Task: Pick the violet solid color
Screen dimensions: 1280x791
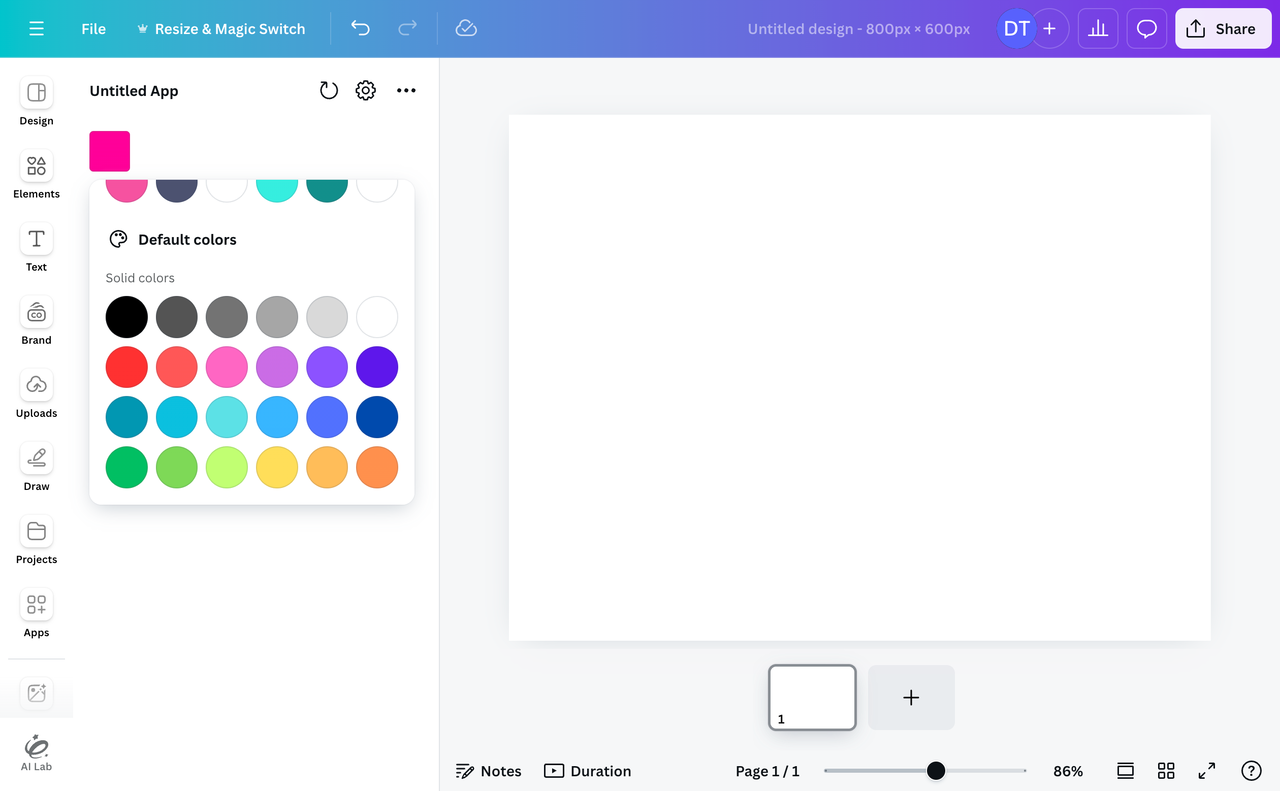Action: point(327,367)
